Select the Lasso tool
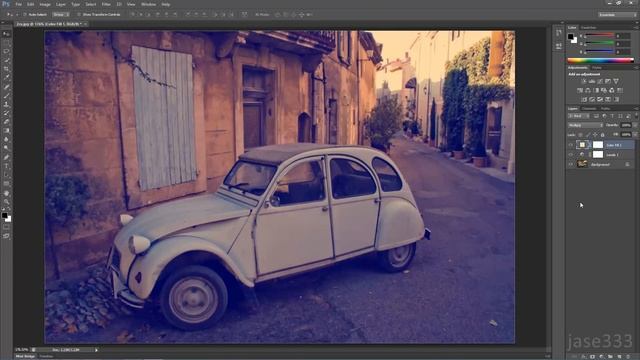640x360 pixels. 6,52
